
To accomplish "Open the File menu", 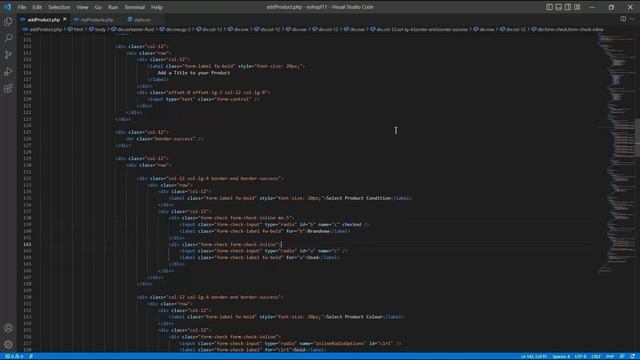I will pyautogui.click(x=22, y=7).
